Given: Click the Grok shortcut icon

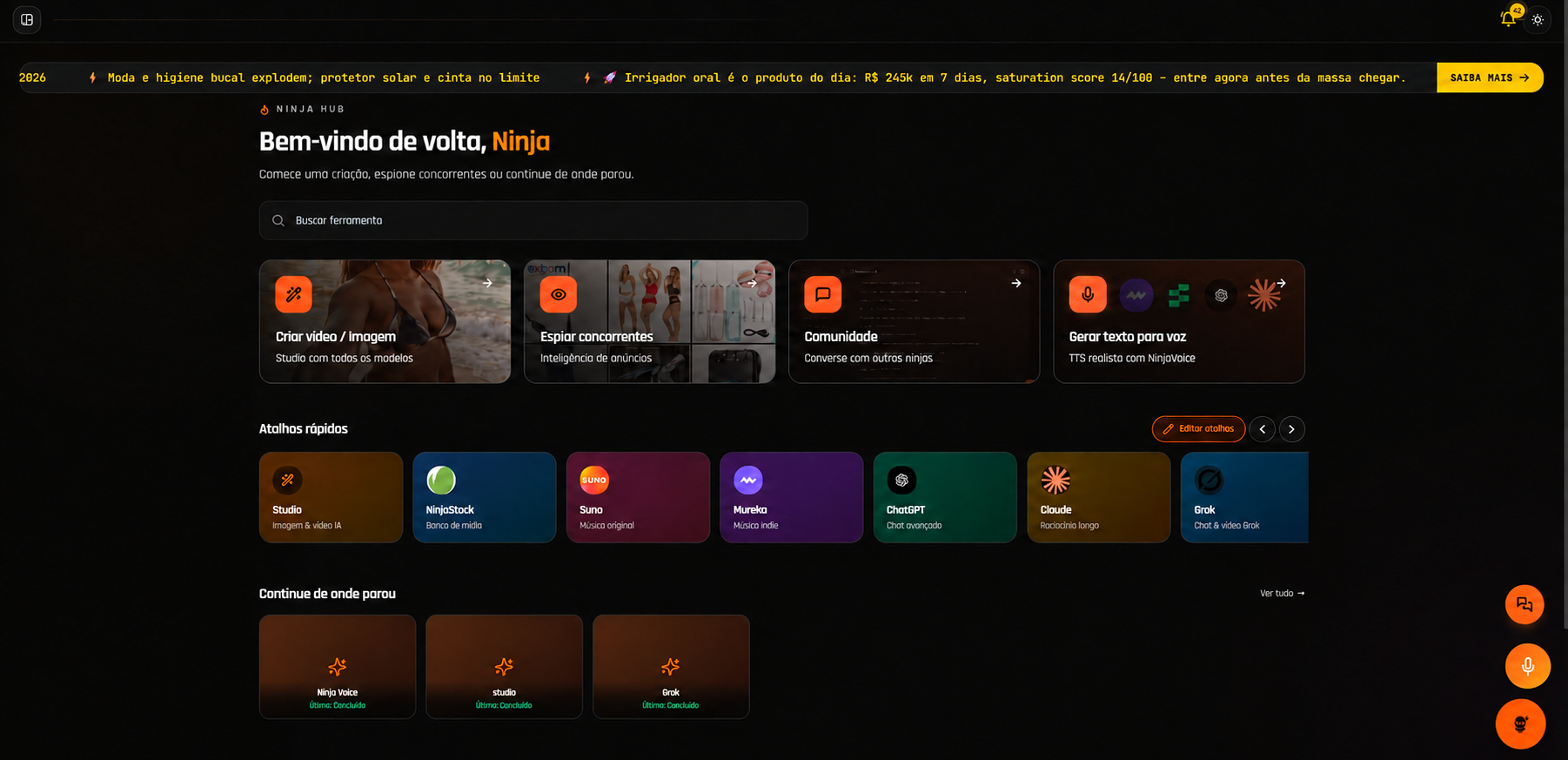Looking at the screenshot, I should click(x=1209, y=480).
